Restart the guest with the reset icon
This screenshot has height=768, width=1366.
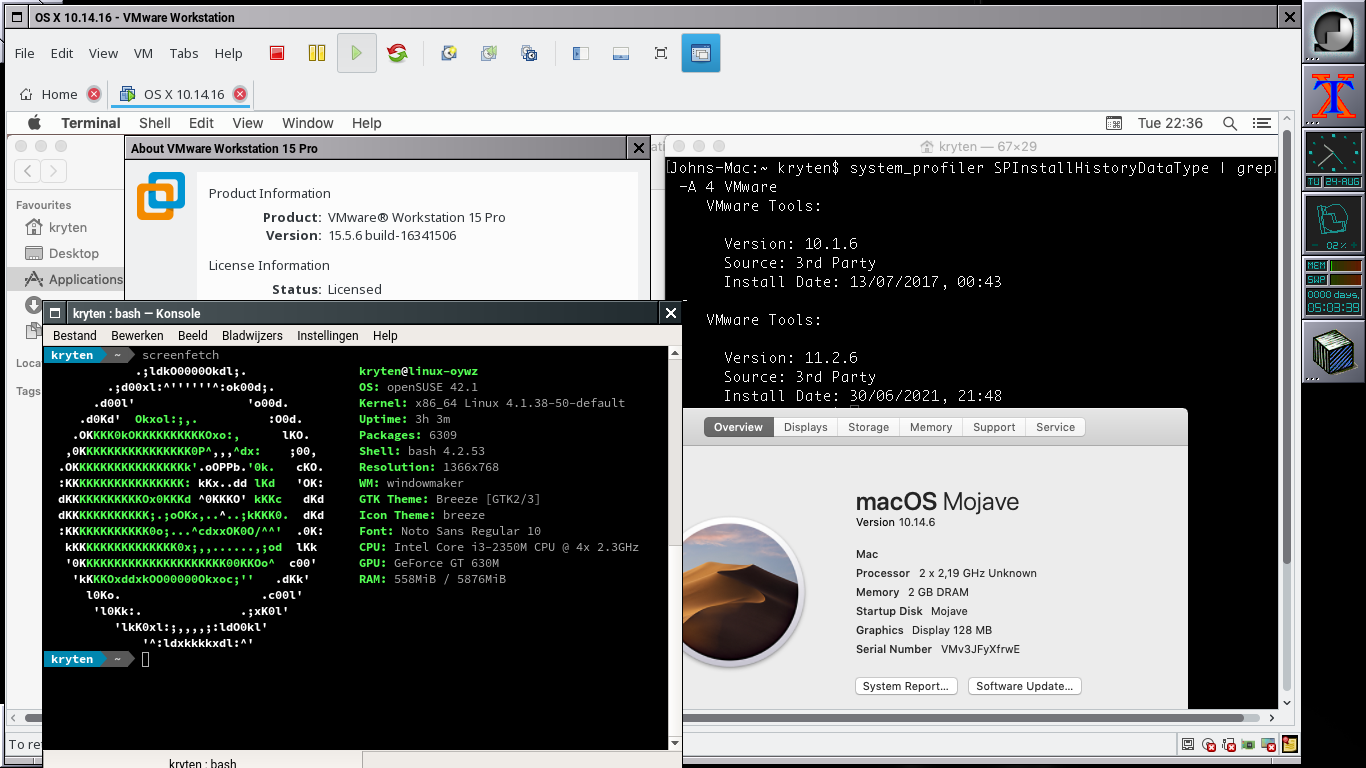click(x=397, y=53)
